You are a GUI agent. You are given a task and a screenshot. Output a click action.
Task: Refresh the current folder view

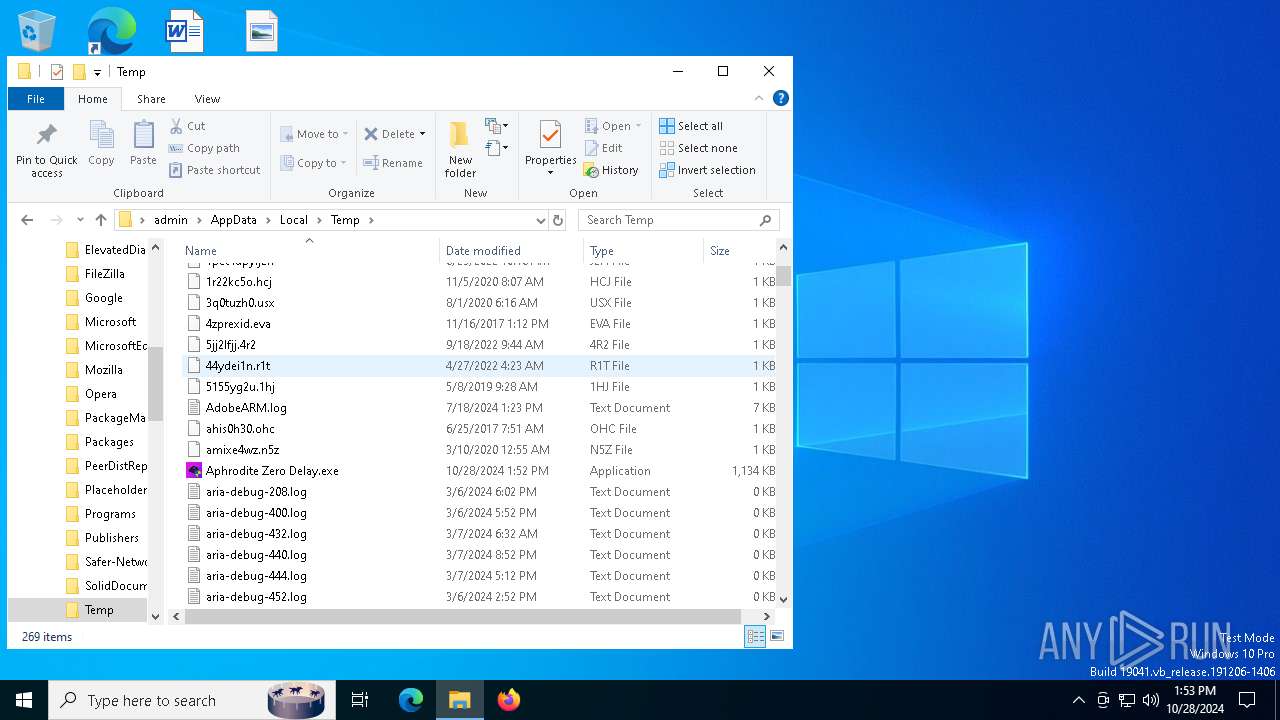[558, 220]
